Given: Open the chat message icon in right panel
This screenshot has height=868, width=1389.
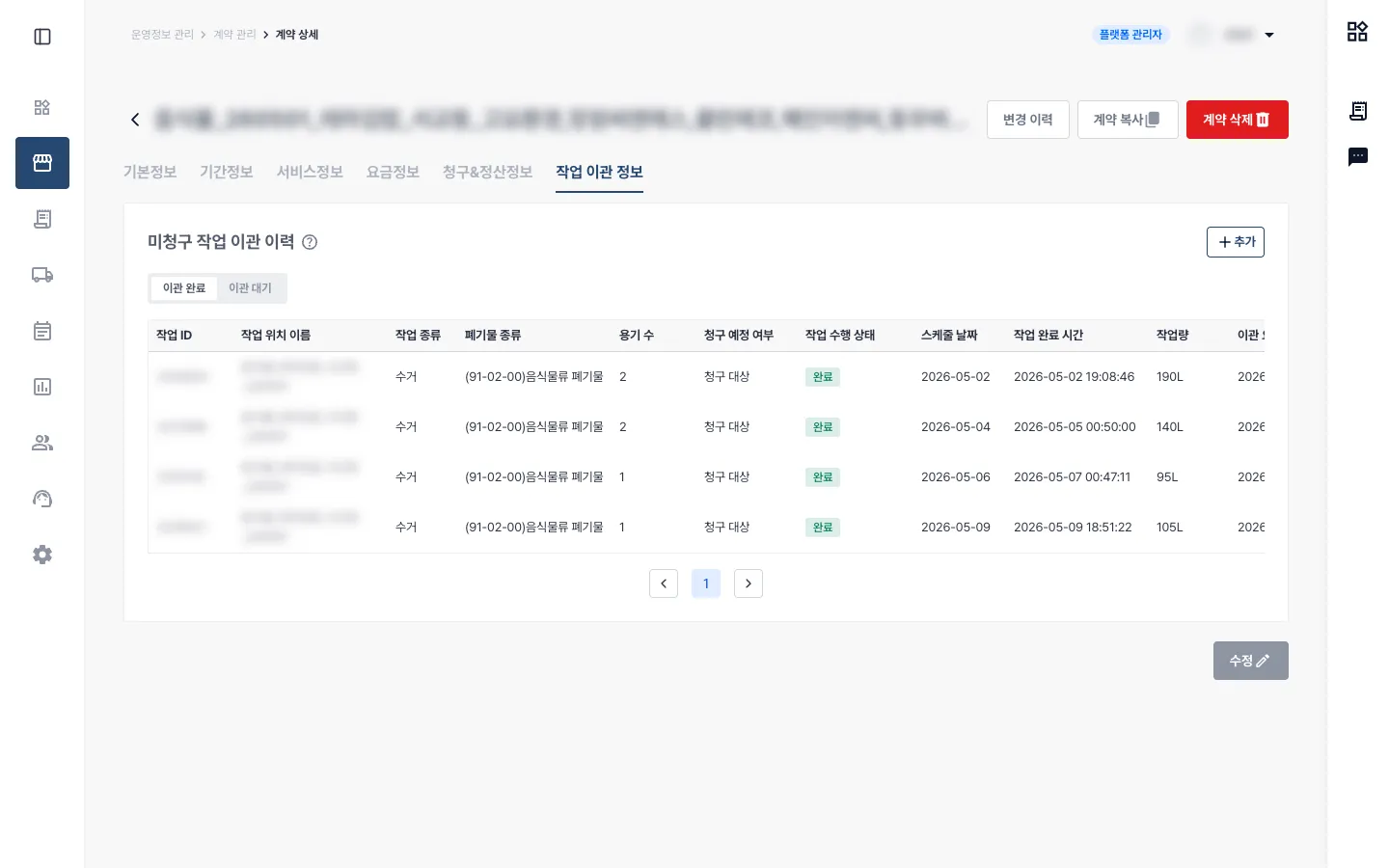Looking at the screenshot, I should point(1358,156).
